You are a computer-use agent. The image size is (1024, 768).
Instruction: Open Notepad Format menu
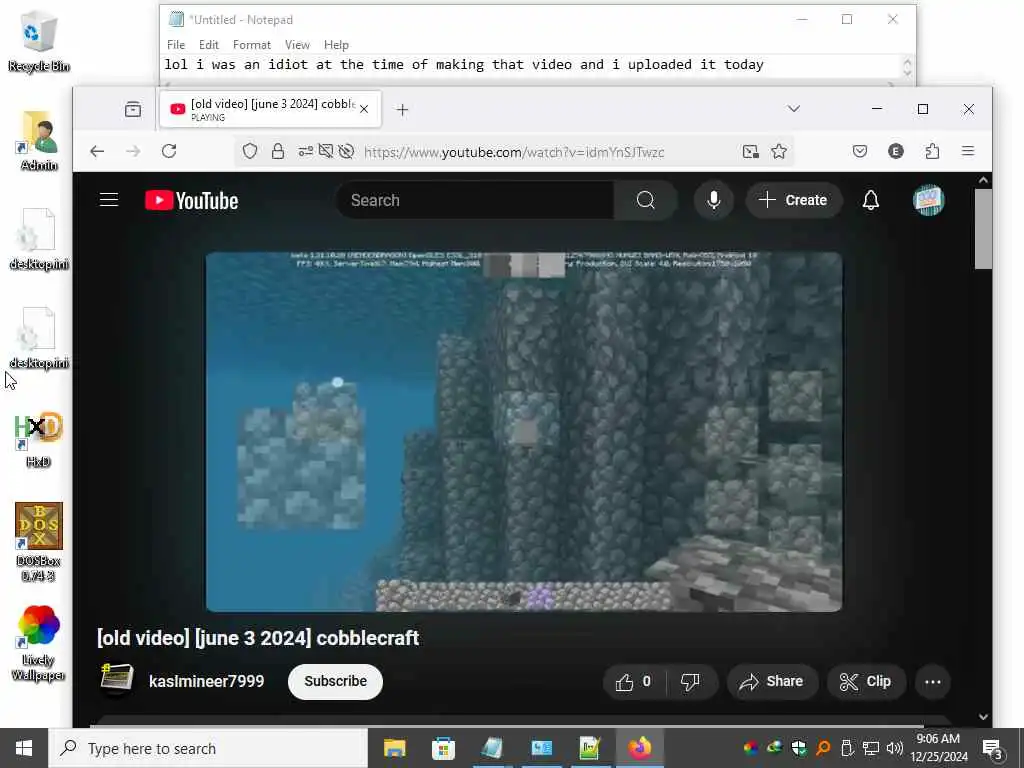[x=251, y=44]
